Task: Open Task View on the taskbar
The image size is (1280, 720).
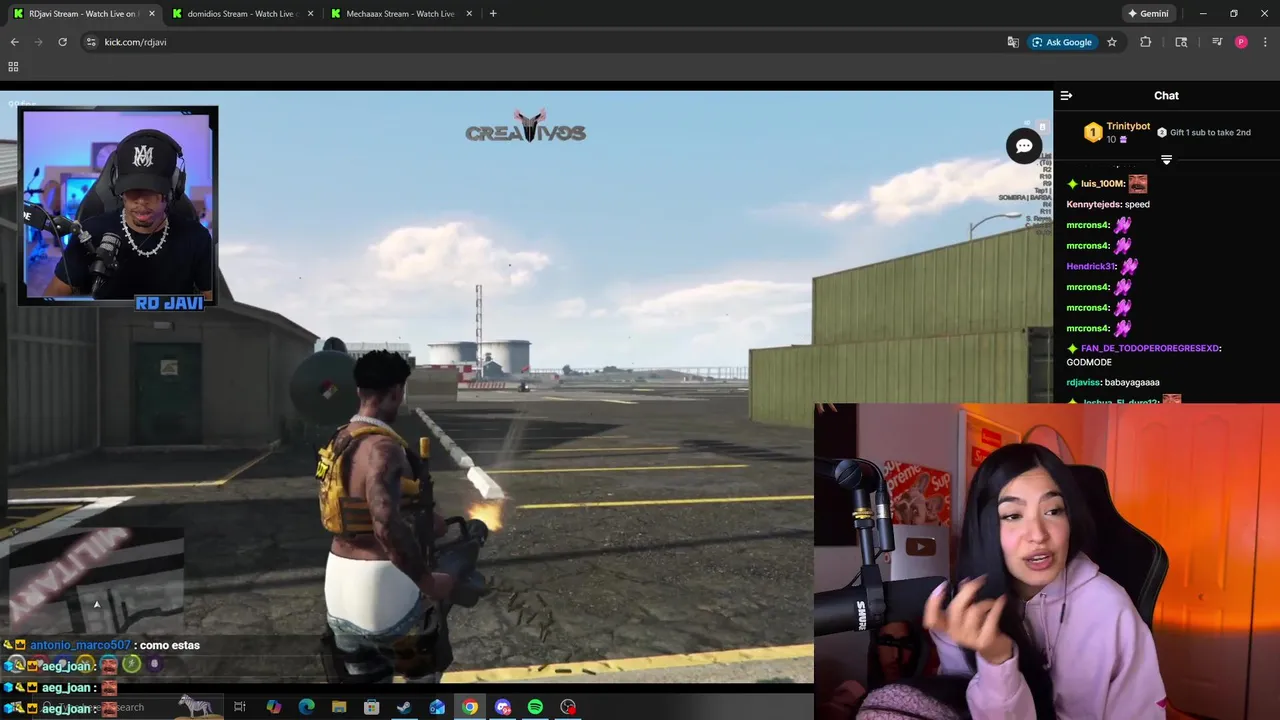Action: coord(240,707)
